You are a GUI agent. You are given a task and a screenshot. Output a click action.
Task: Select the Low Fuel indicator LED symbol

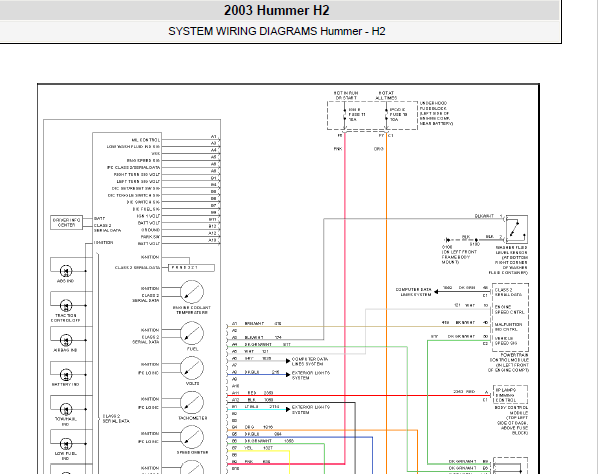pos(66,444)
